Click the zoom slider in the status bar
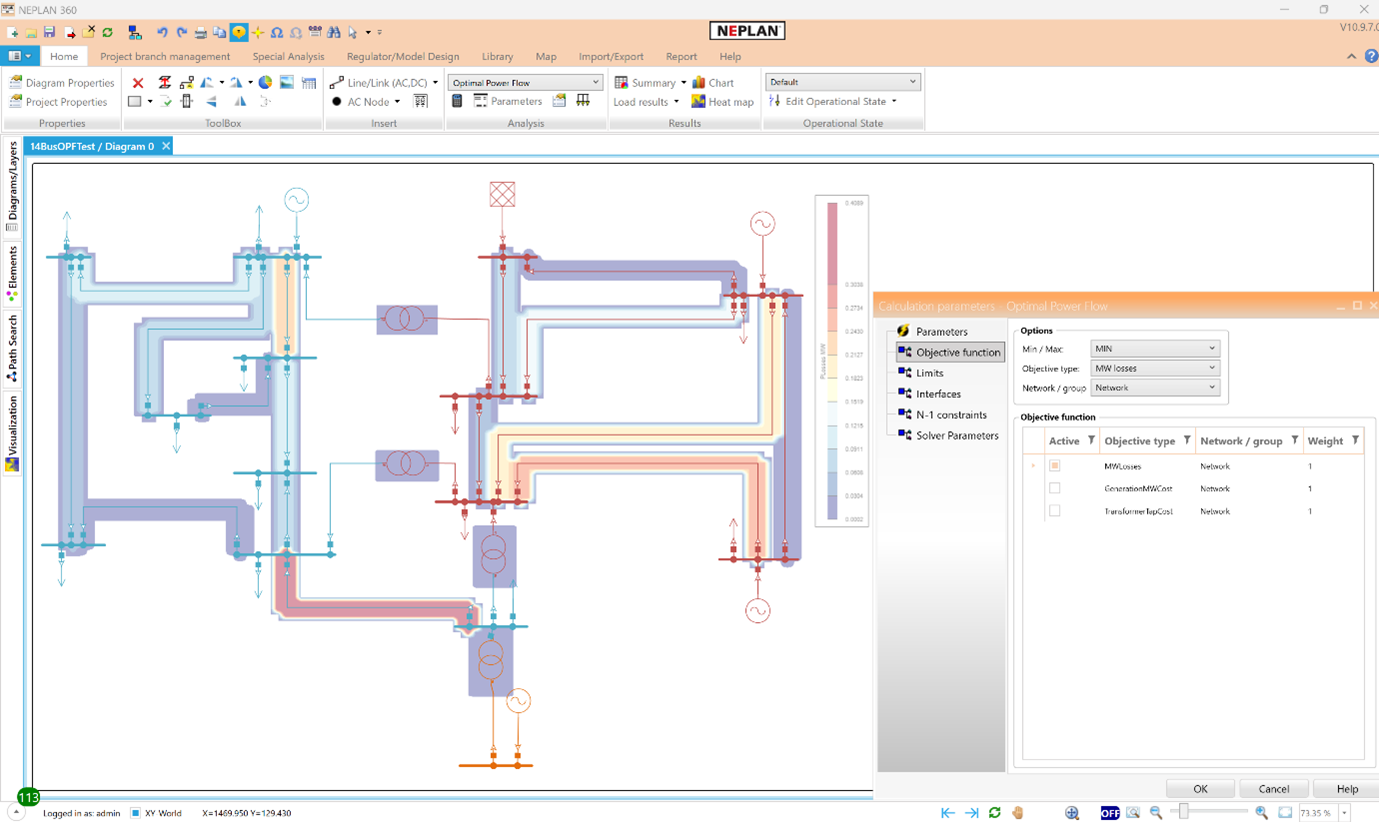This screenshot has width=1379, height=822. 1184,813
